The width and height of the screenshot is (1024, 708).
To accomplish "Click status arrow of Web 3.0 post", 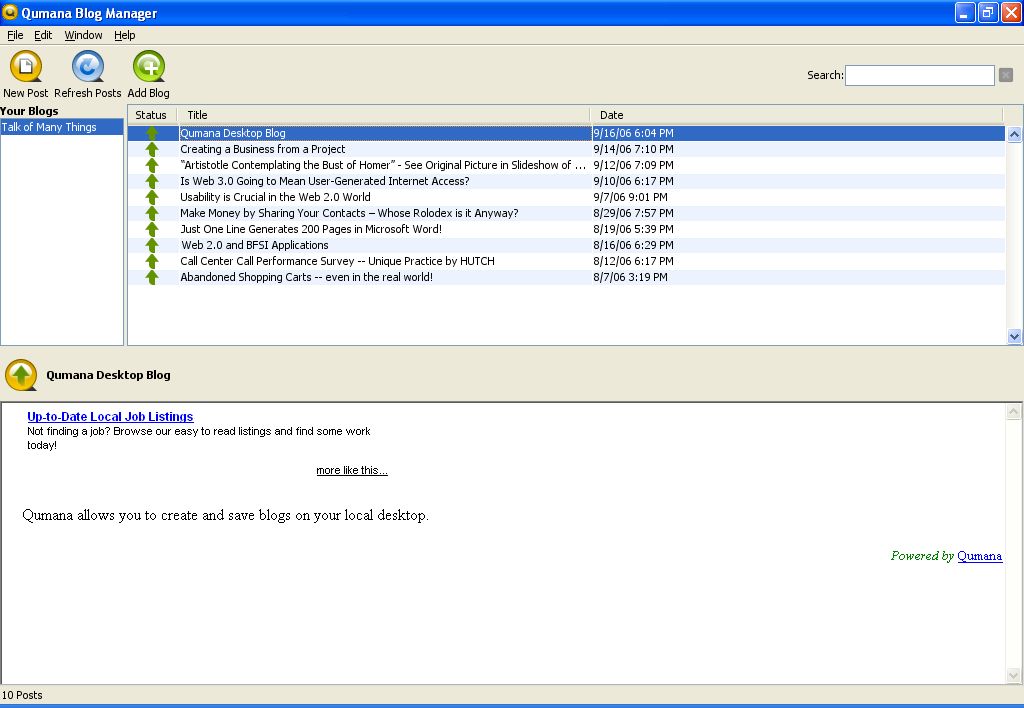I will [x=152, y=181].
